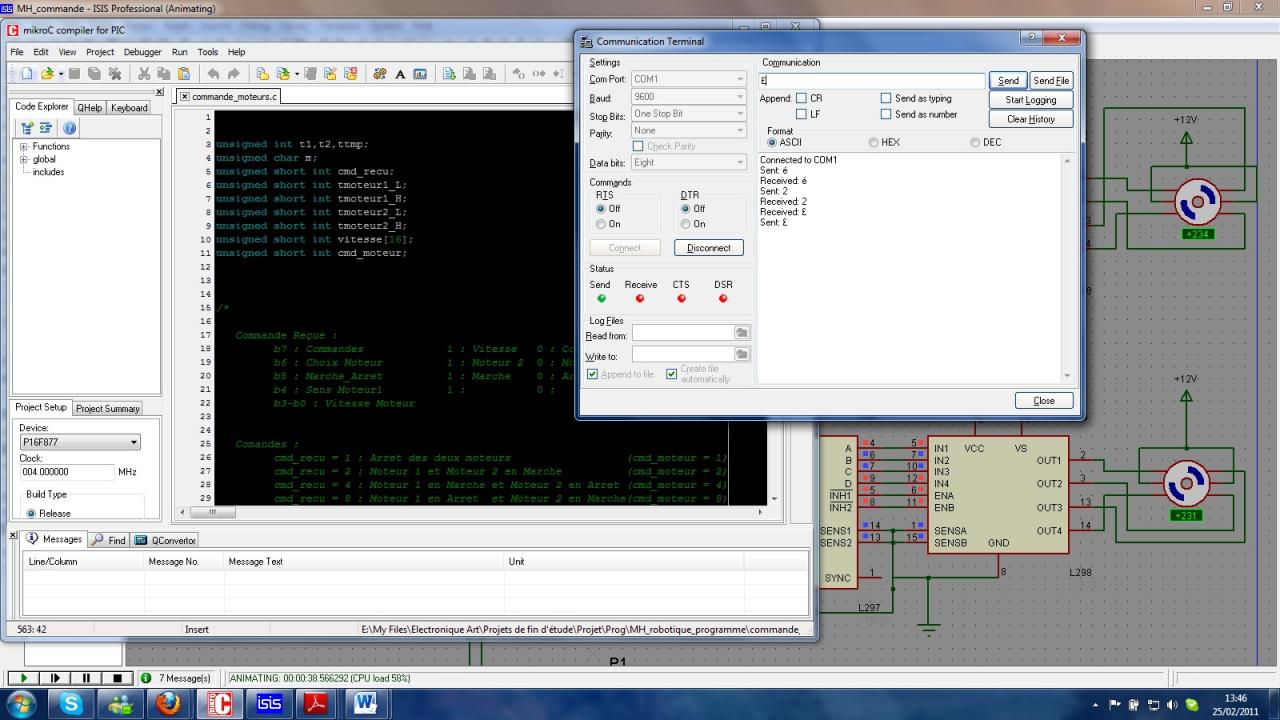The image size is (1280, 720).
Task: Open Firefox from the taskbar
Action: (x=167, y=704)
